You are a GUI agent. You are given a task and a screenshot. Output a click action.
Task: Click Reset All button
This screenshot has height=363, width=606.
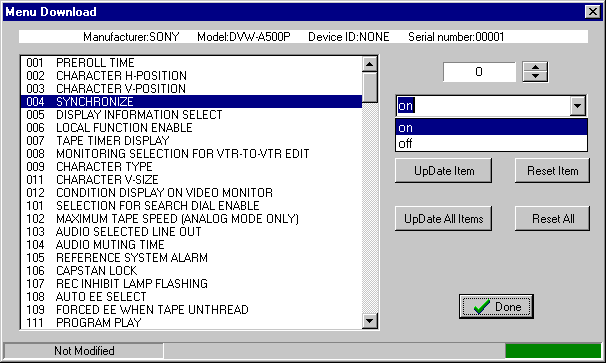552,218
